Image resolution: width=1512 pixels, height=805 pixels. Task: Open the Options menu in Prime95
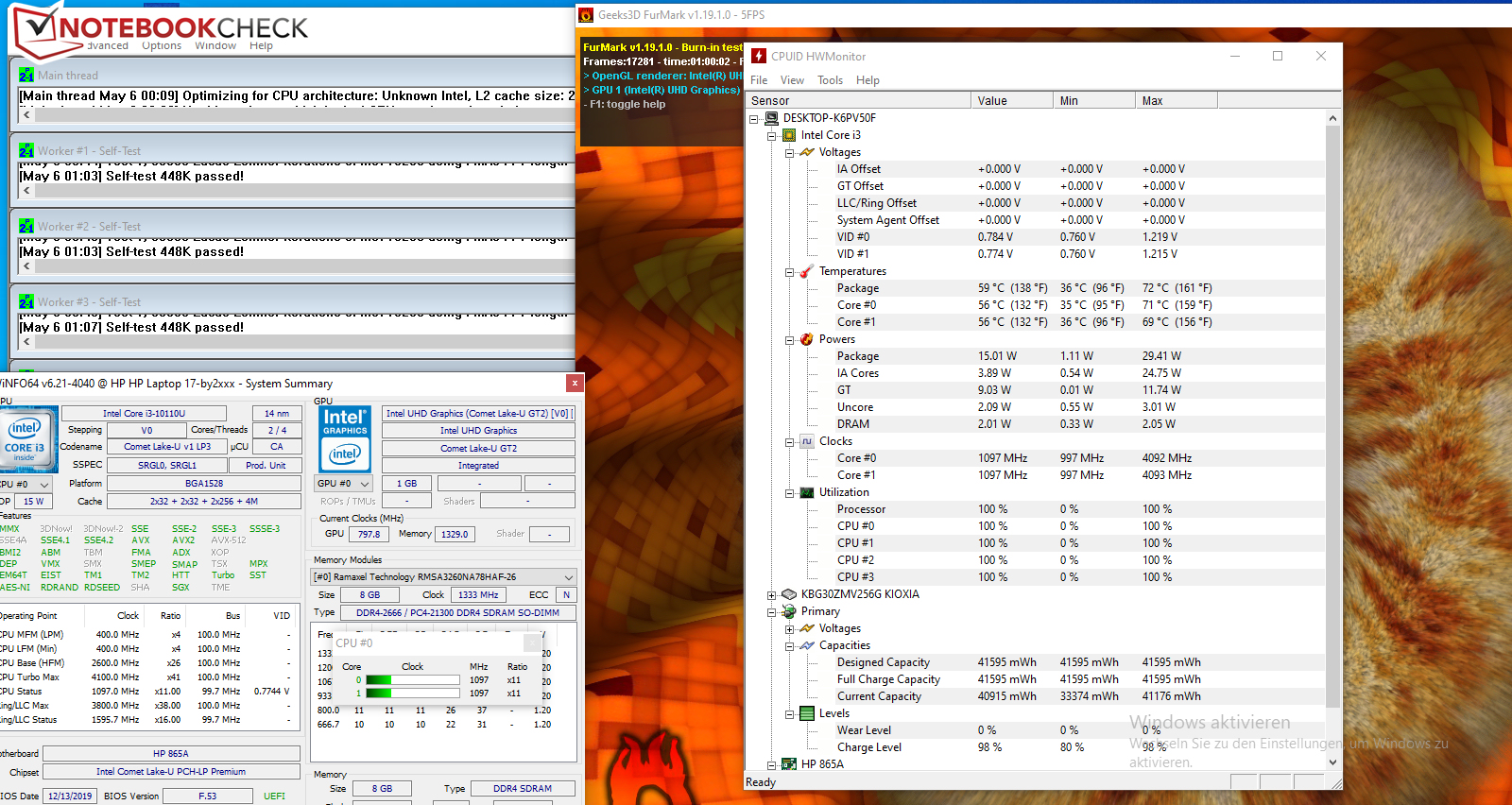click(162, 45)
